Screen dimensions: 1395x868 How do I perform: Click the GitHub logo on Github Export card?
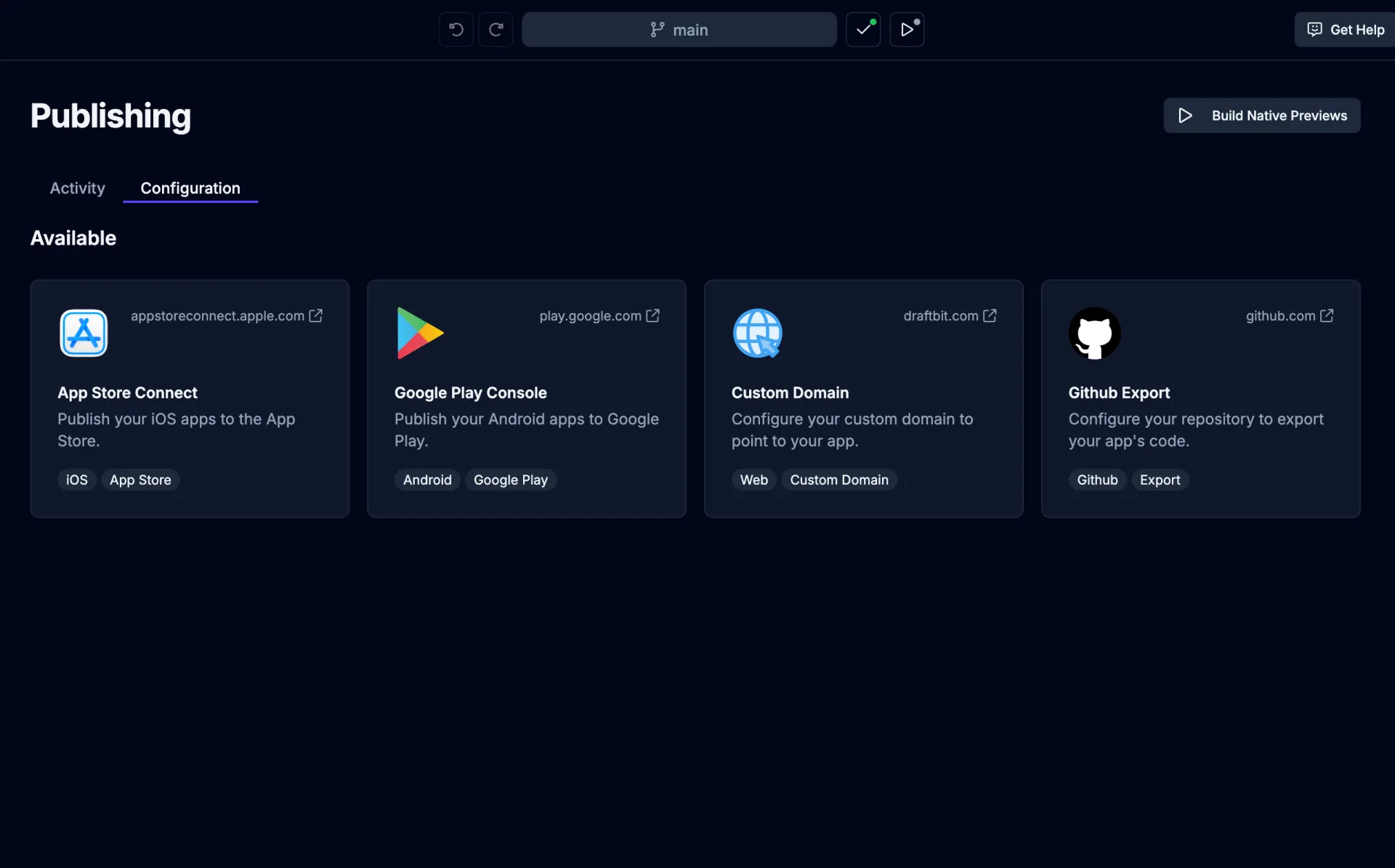[x=1094, y=333]
